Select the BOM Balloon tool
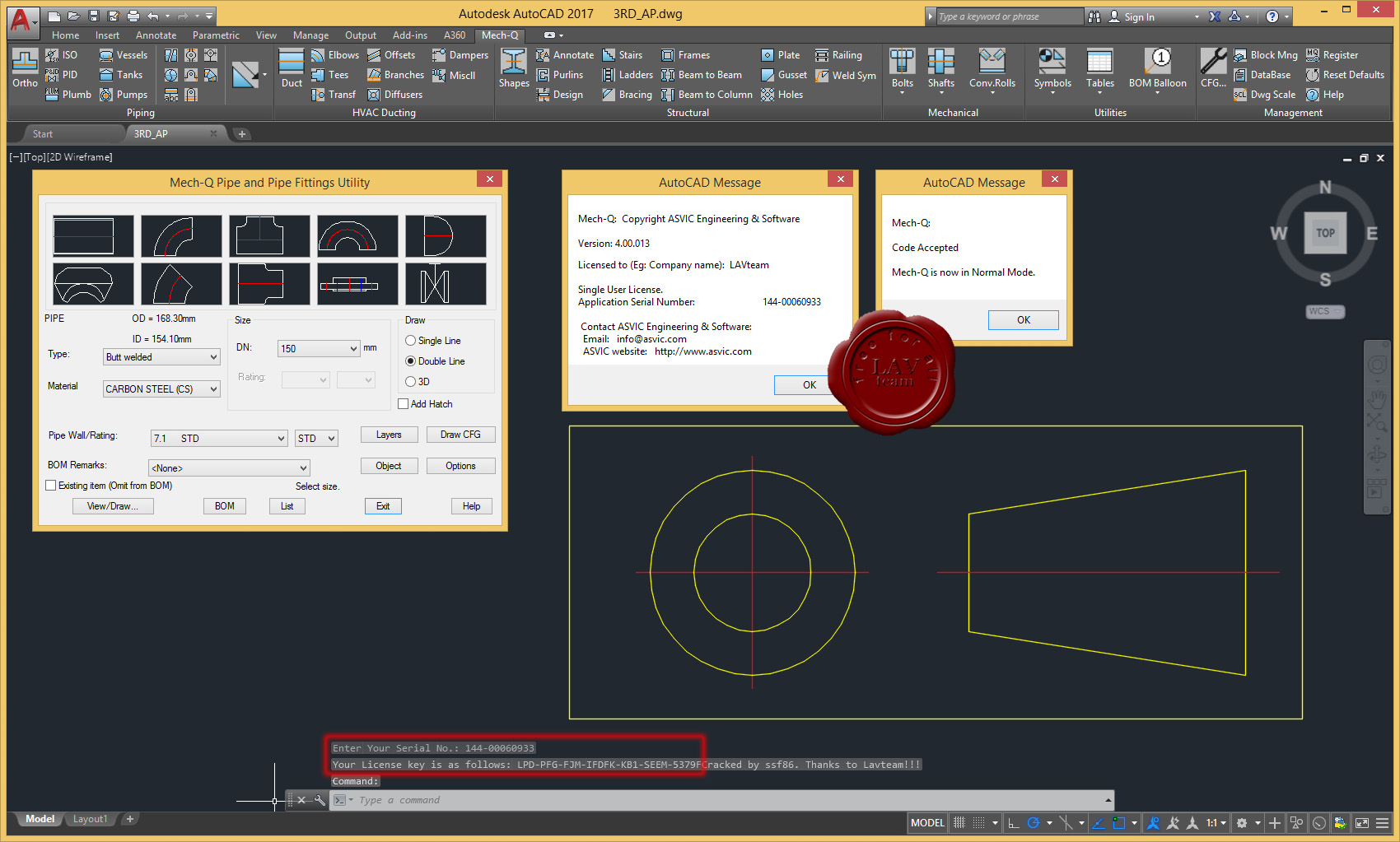This screenshot has height=842, width=1400. (1158, 67)
